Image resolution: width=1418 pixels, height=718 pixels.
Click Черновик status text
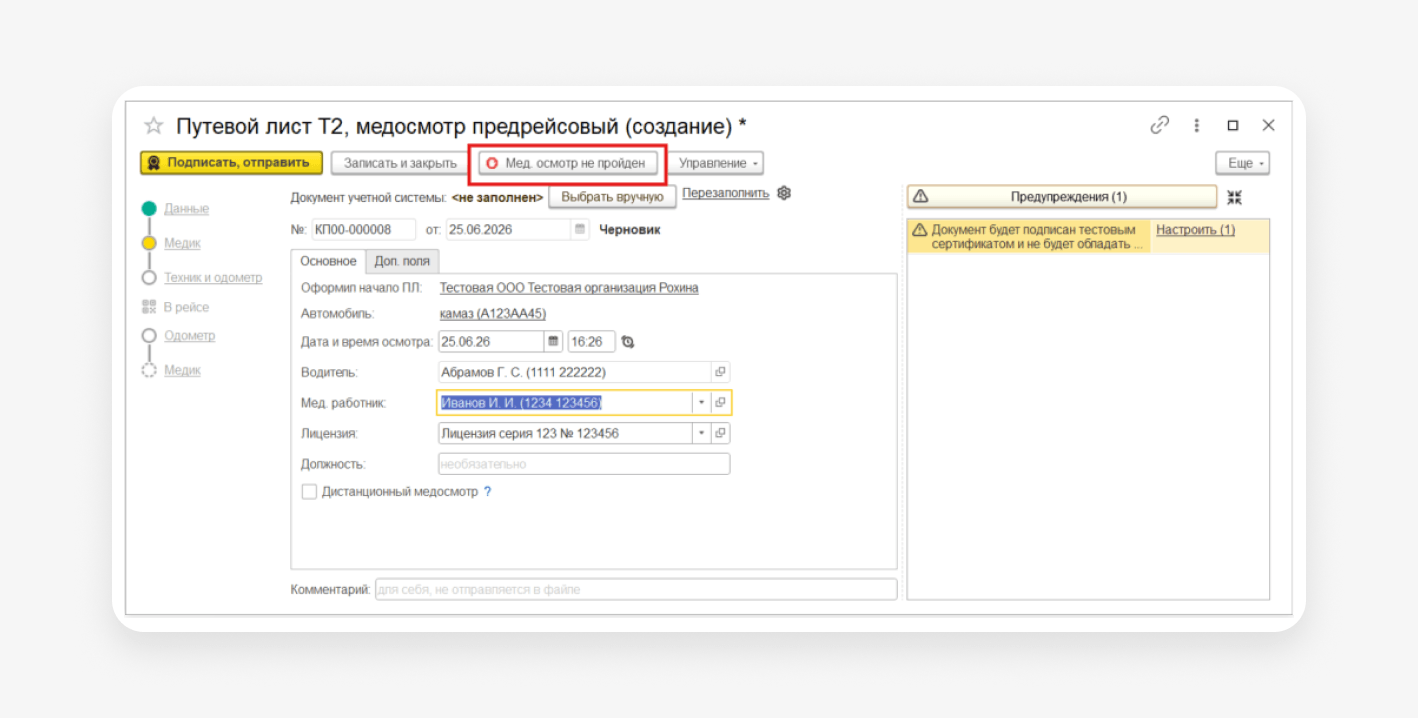629,230
